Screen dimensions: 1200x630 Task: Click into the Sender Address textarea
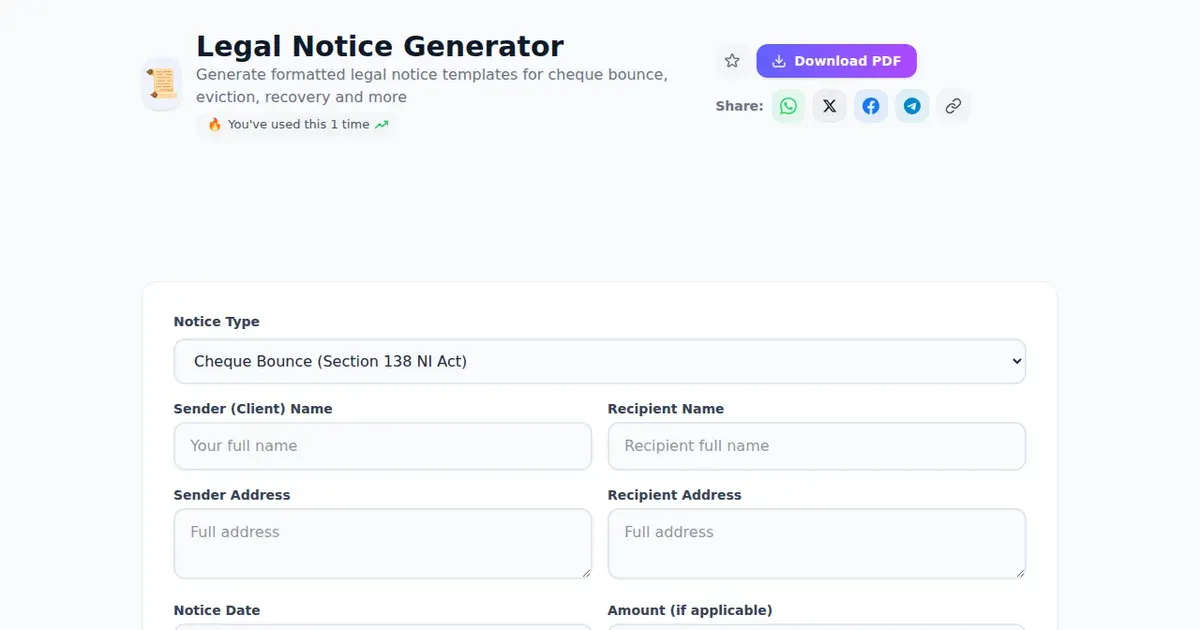pyautogui.click(x=383, y=543)
